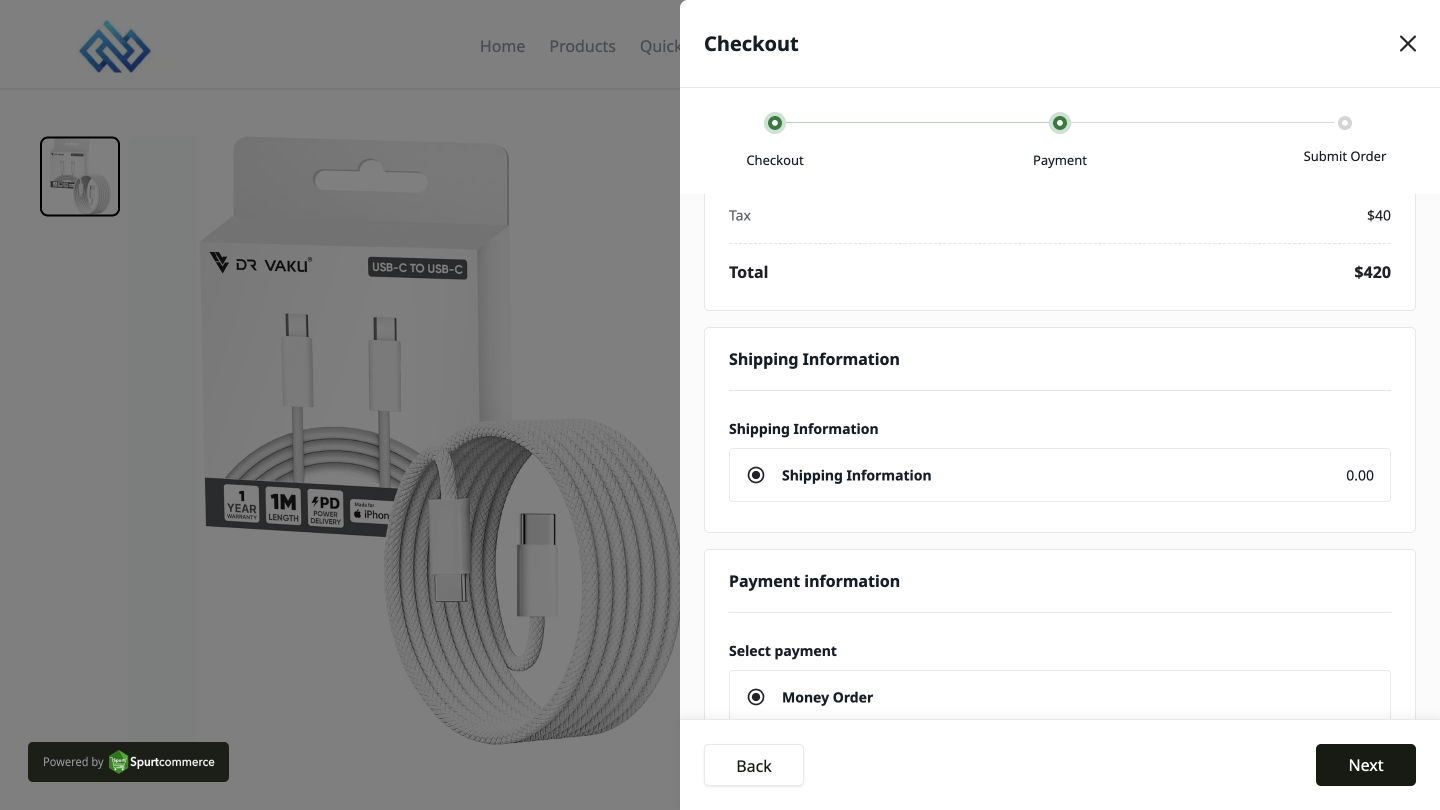Choose the Shipping Information option row
The image size is (1440, 810).
(1060, 475)
